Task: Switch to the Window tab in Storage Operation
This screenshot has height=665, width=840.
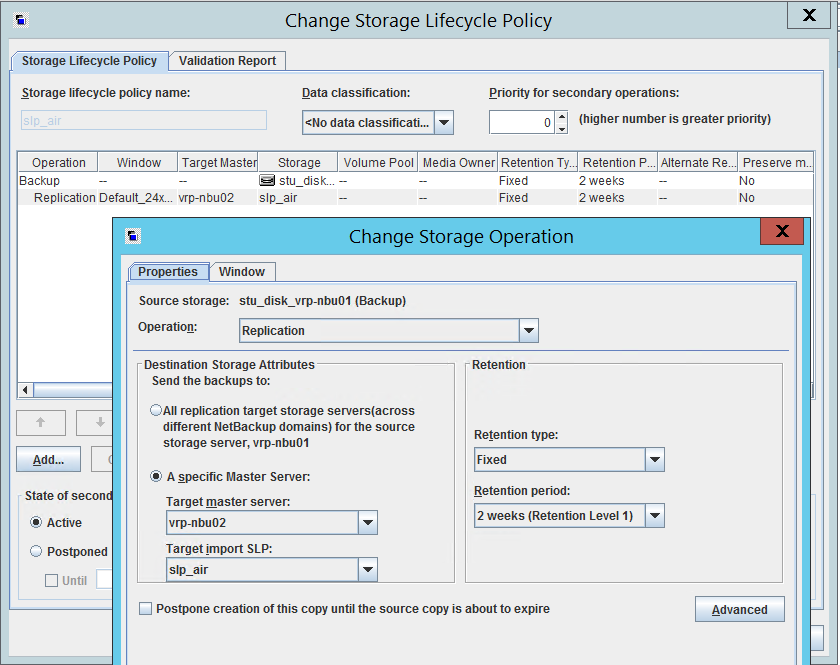Action: (x=242, y=272)
